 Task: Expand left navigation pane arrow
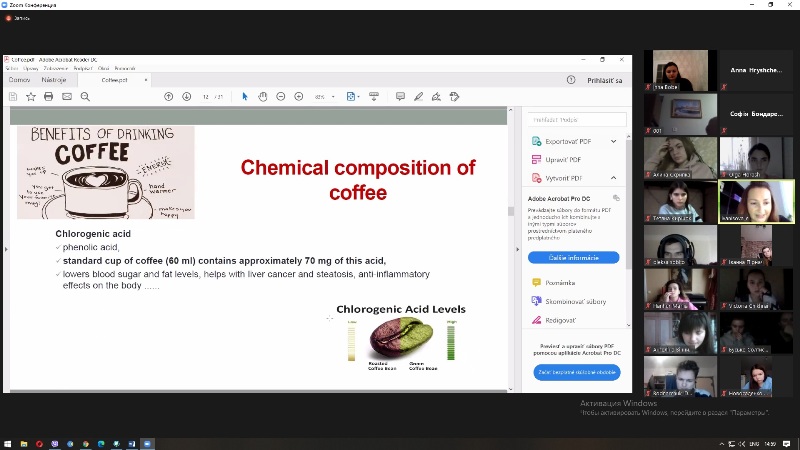(6, 249)
